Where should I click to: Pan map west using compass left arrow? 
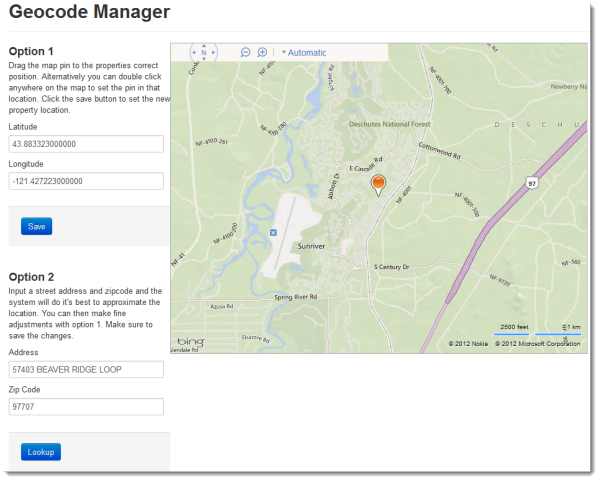tap(194, 52)
